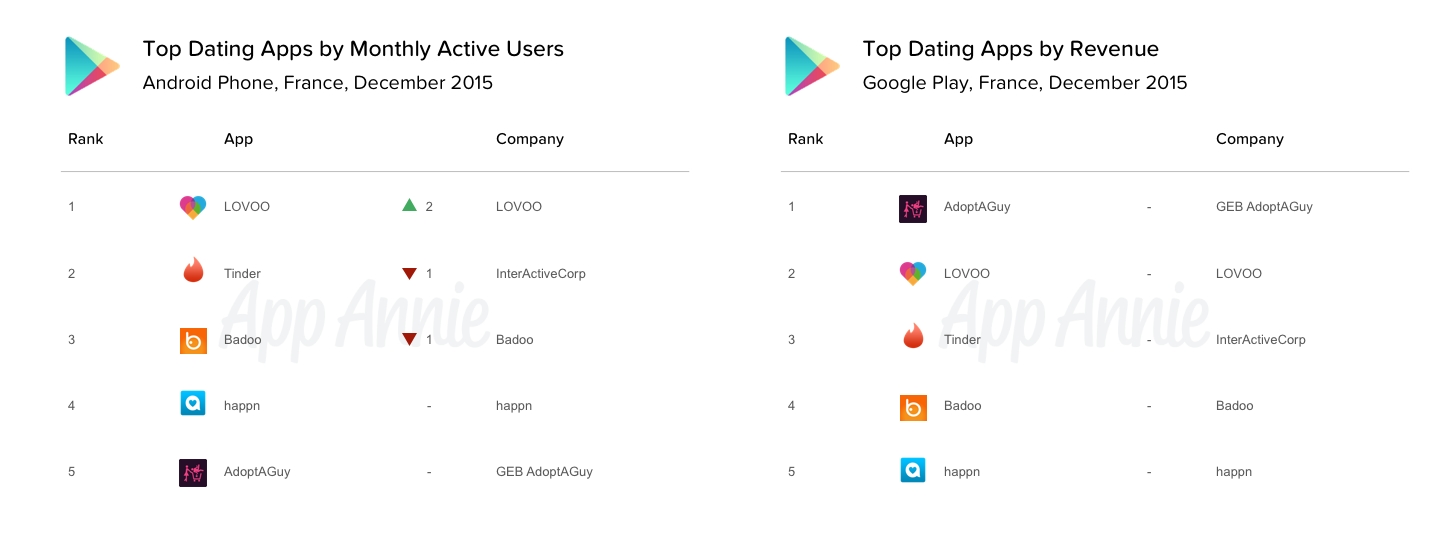This screenshot has width=1440, height=540.
Task: Click the Company column header in the Revenue table
Action: click(x=1249, y=139)
